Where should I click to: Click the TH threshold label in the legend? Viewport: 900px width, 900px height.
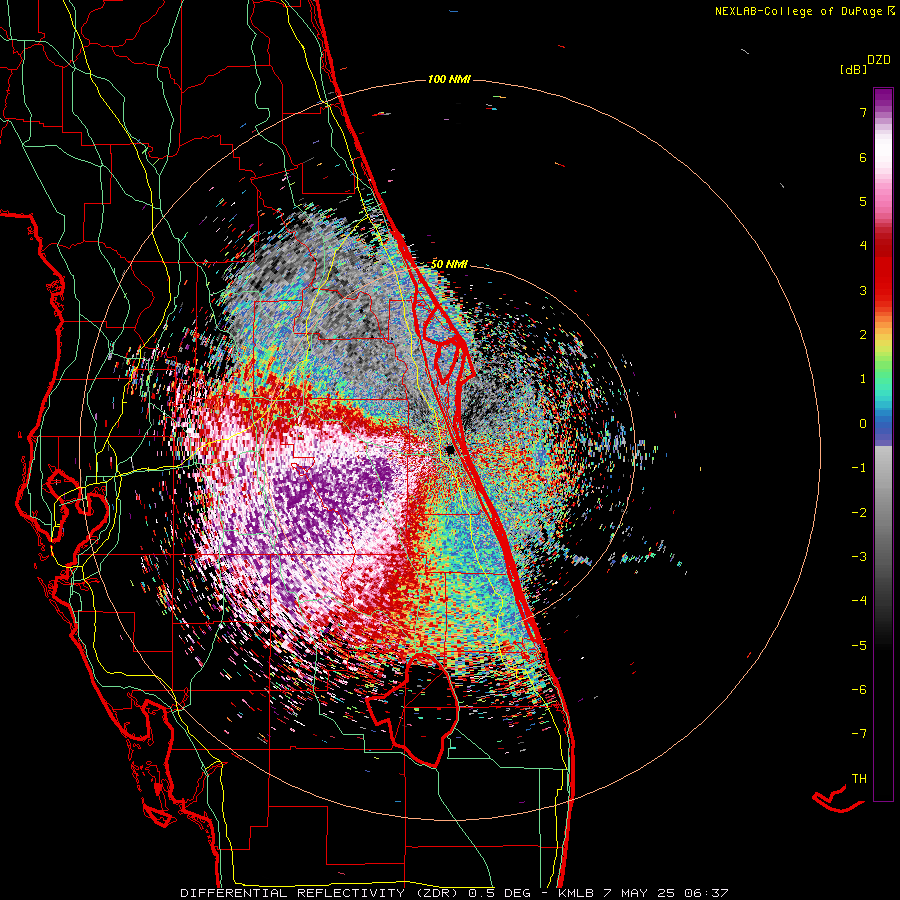(x=859, y=779)
